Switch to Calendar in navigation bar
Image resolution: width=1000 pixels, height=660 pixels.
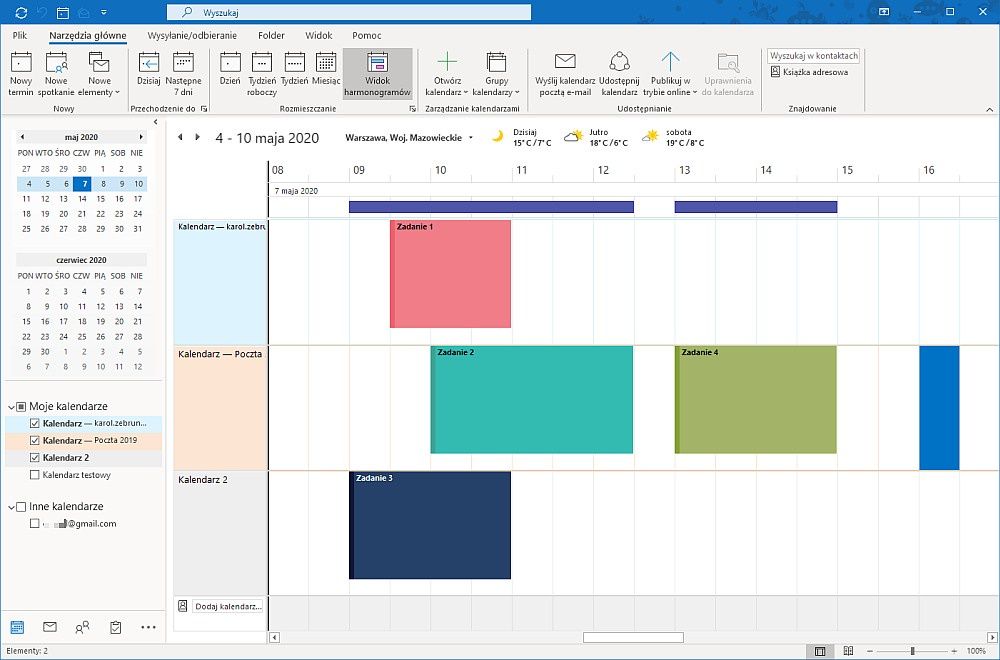click(x=17, y=627)
